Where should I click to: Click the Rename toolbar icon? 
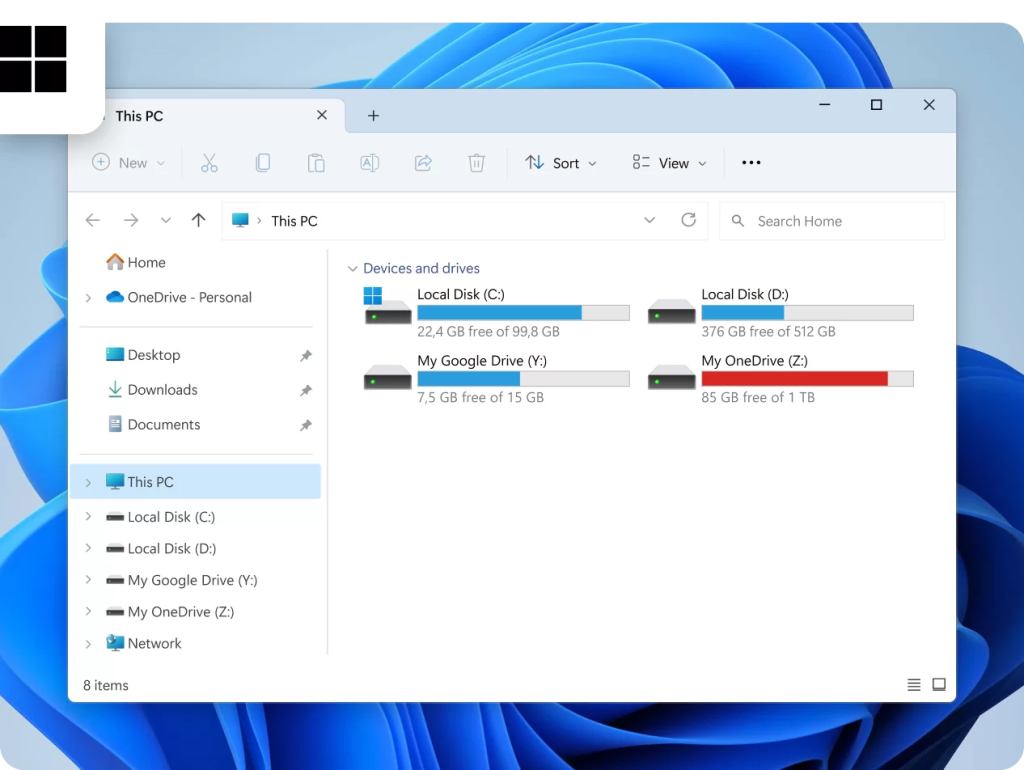pyautogui.click(x=369, y=162)
